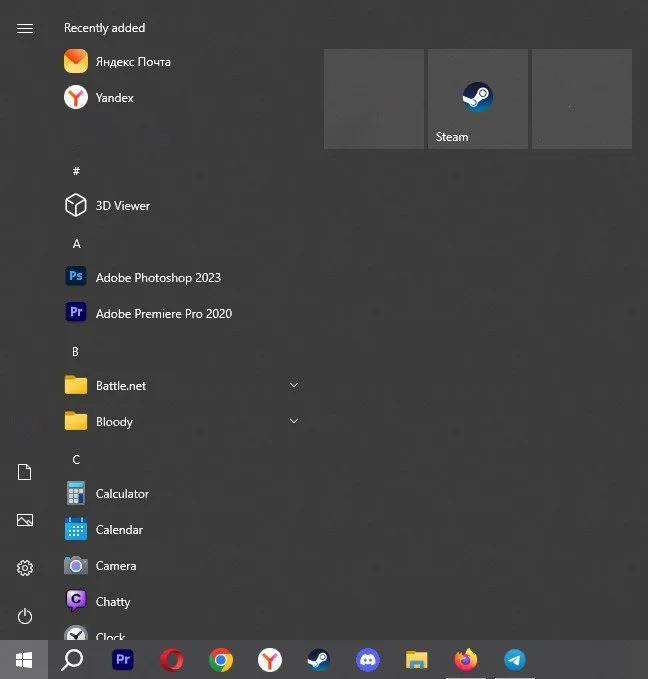Jump via the # section header
Viewport: 648px width, 679px height.
76,171
